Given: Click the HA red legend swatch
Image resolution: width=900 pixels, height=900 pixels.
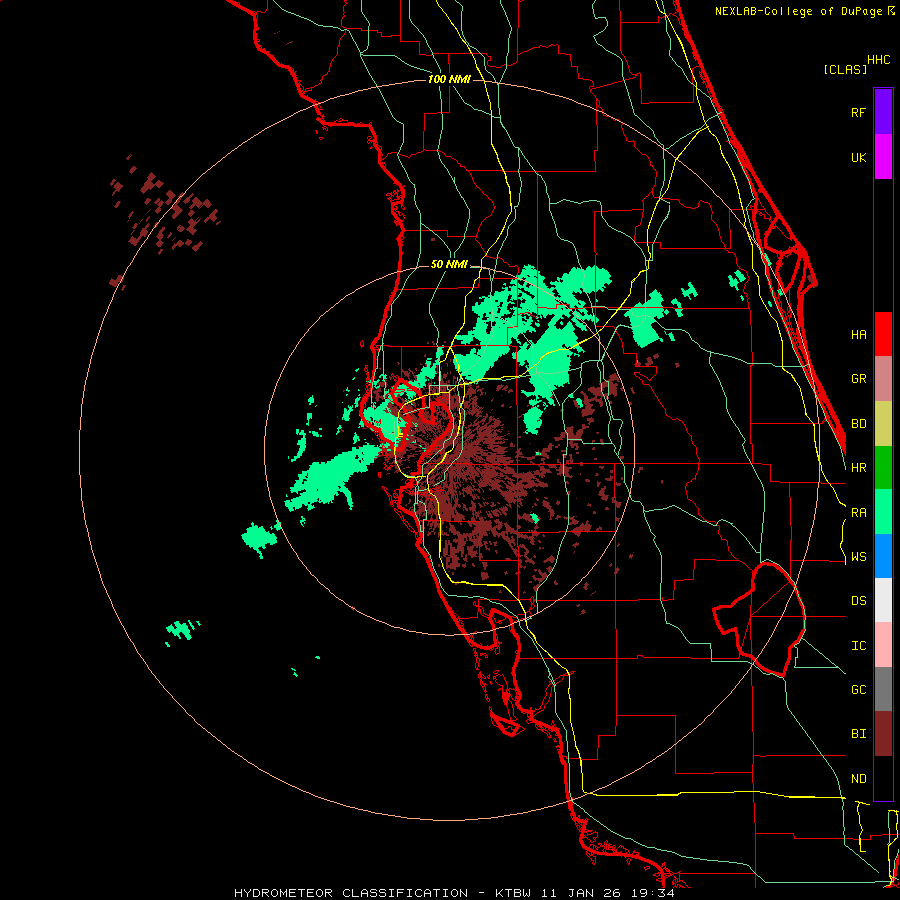Looking at the screenshot, I should coord(883,334).
